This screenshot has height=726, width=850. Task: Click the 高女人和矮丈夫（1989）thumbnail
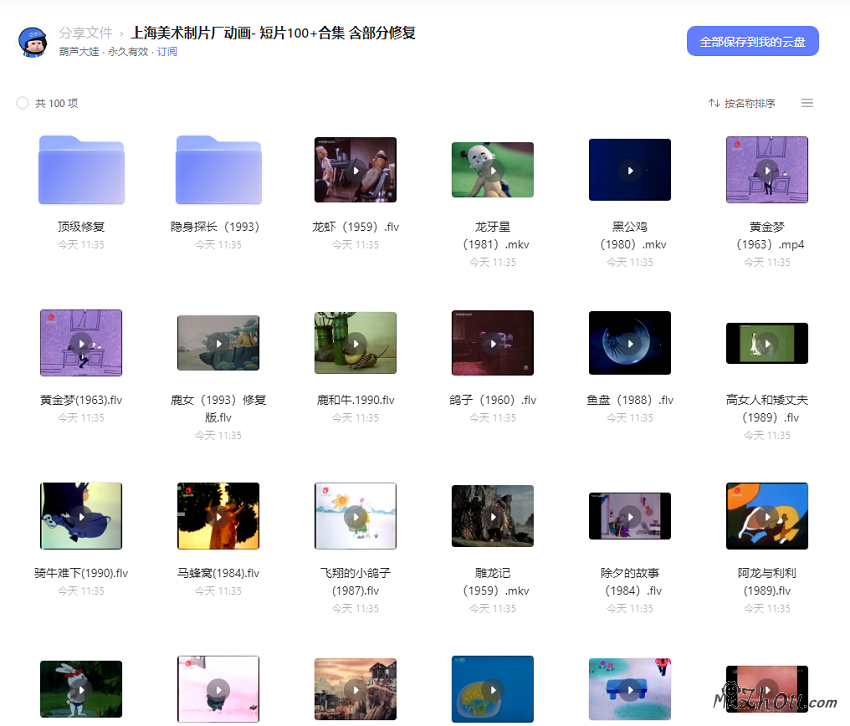tap(766, 343)
